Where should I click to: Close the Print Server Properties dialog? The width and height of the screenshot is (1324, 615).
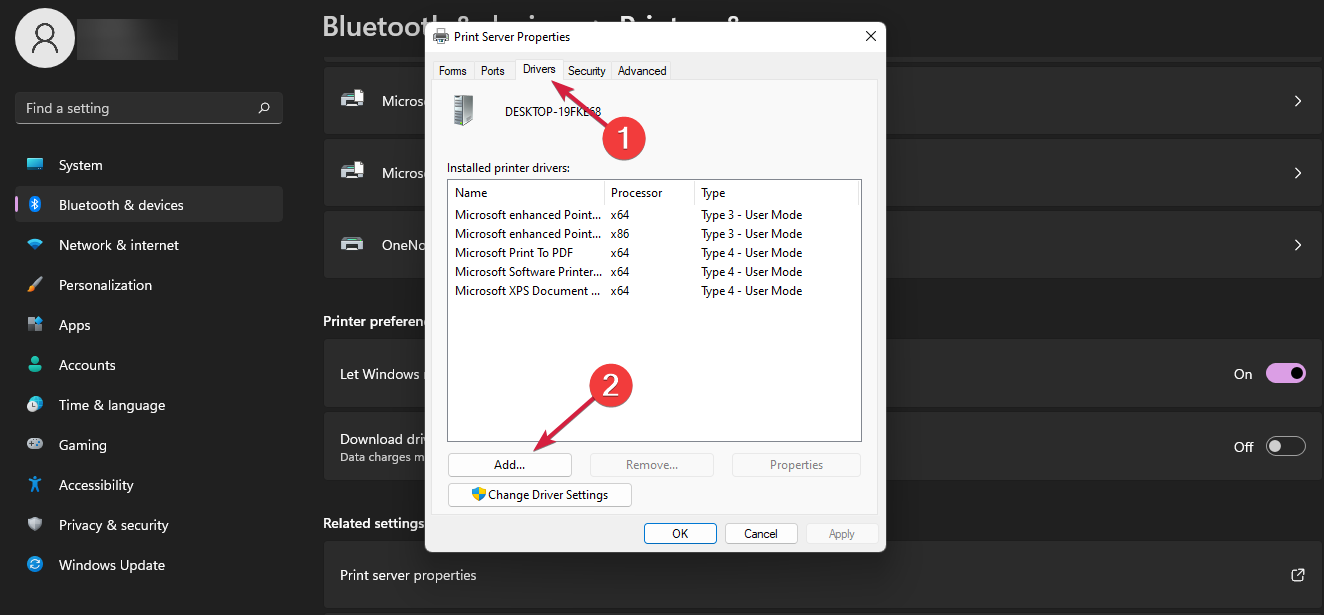point(870,37)
